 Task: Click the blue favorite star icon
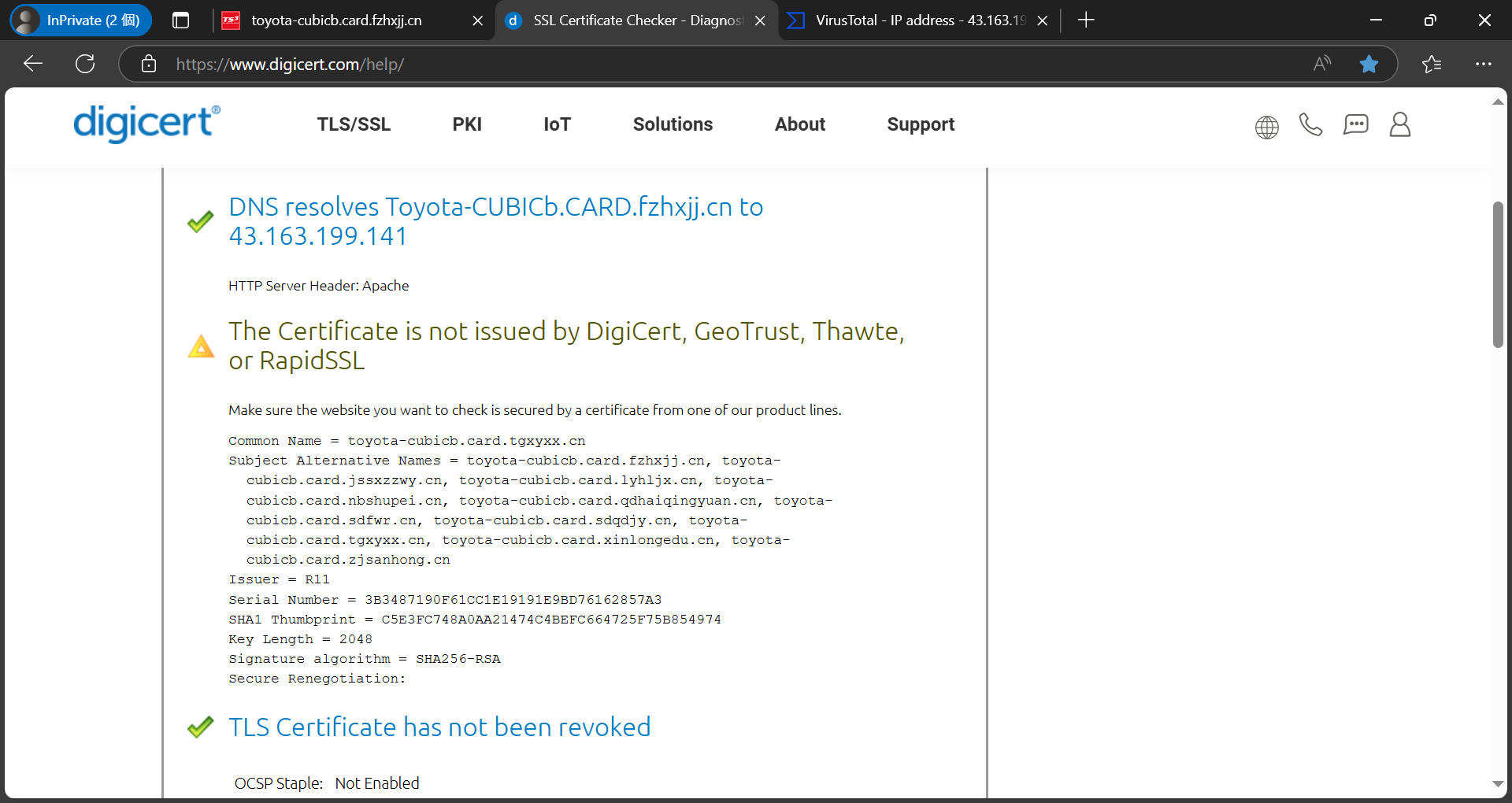tap(1369, 64)
